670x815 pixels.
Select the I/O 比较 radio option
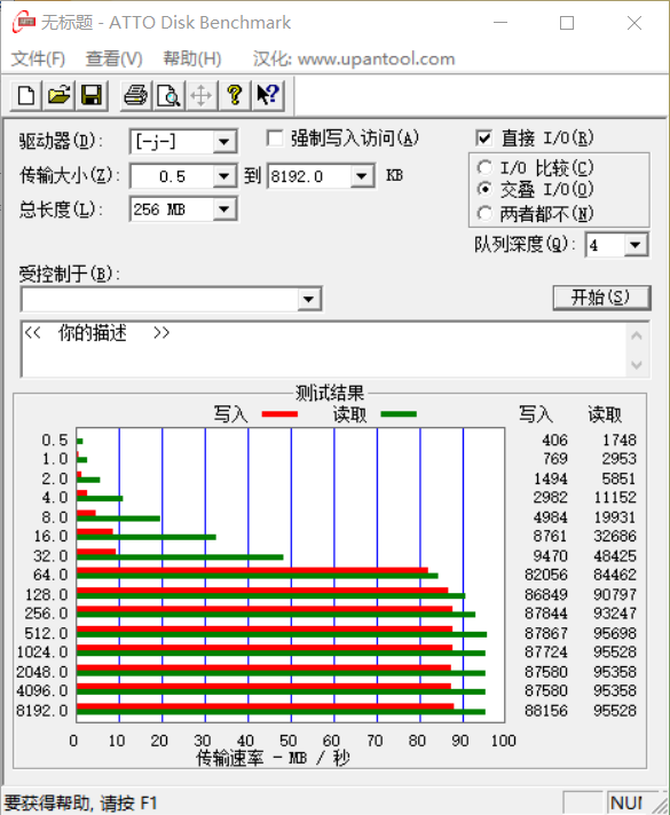click(485, 168)
